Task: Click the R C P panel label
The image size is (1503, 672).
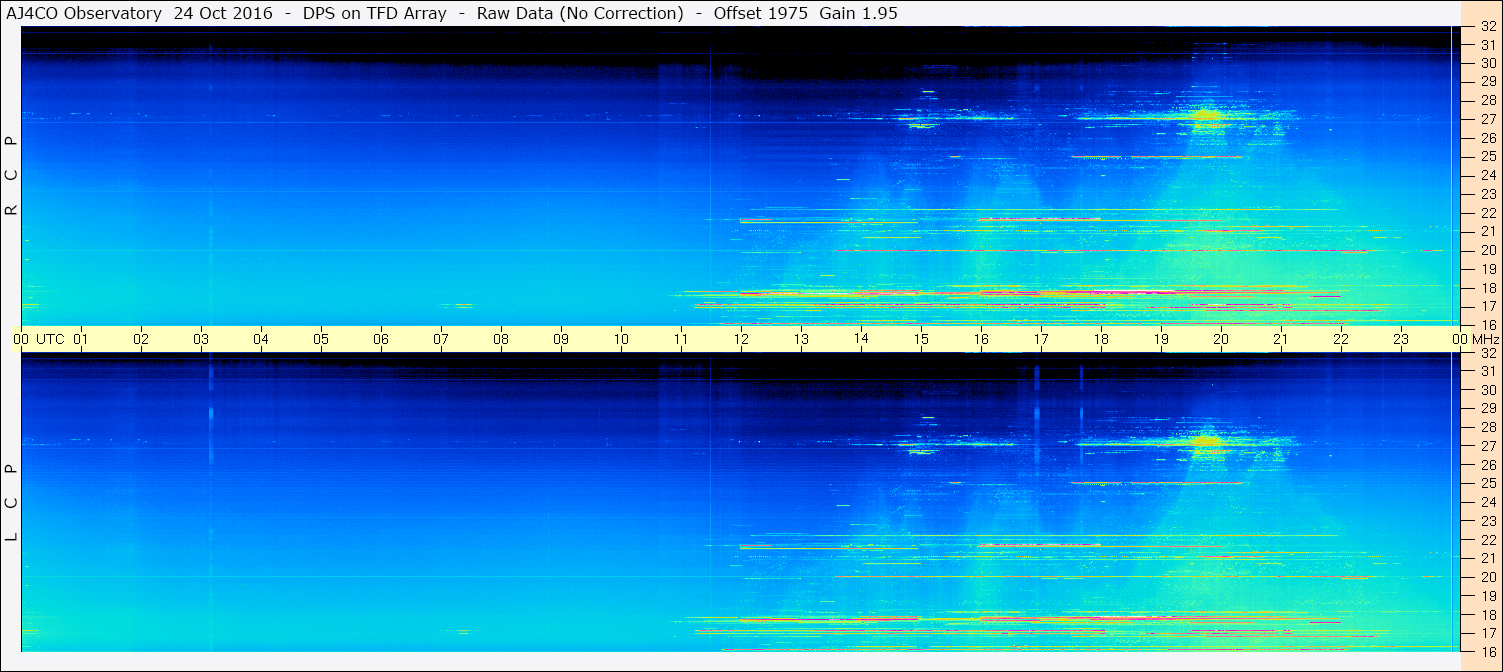Action: click(x=11, y=176)
